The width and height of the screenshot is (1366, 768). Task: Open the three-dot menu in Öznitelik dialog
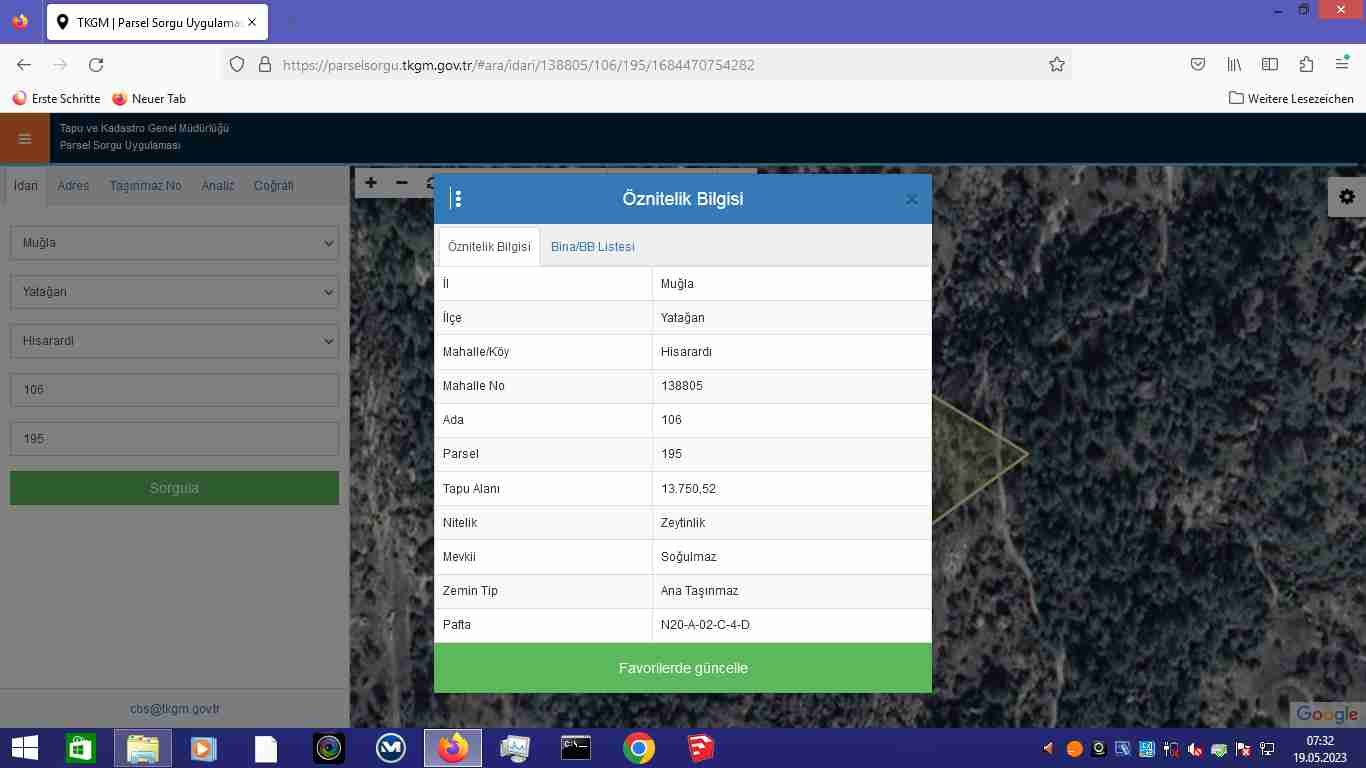click(457, 199)
